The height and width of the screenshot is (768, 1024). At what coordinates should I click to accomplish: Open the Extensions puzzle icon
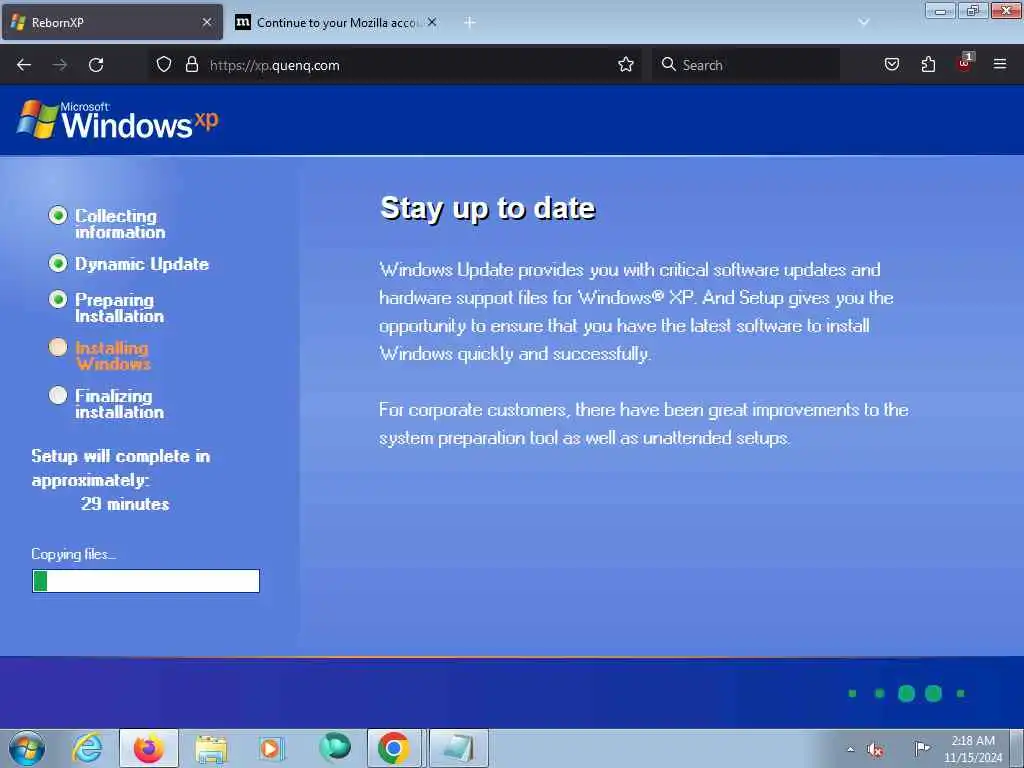click(928, 65)
